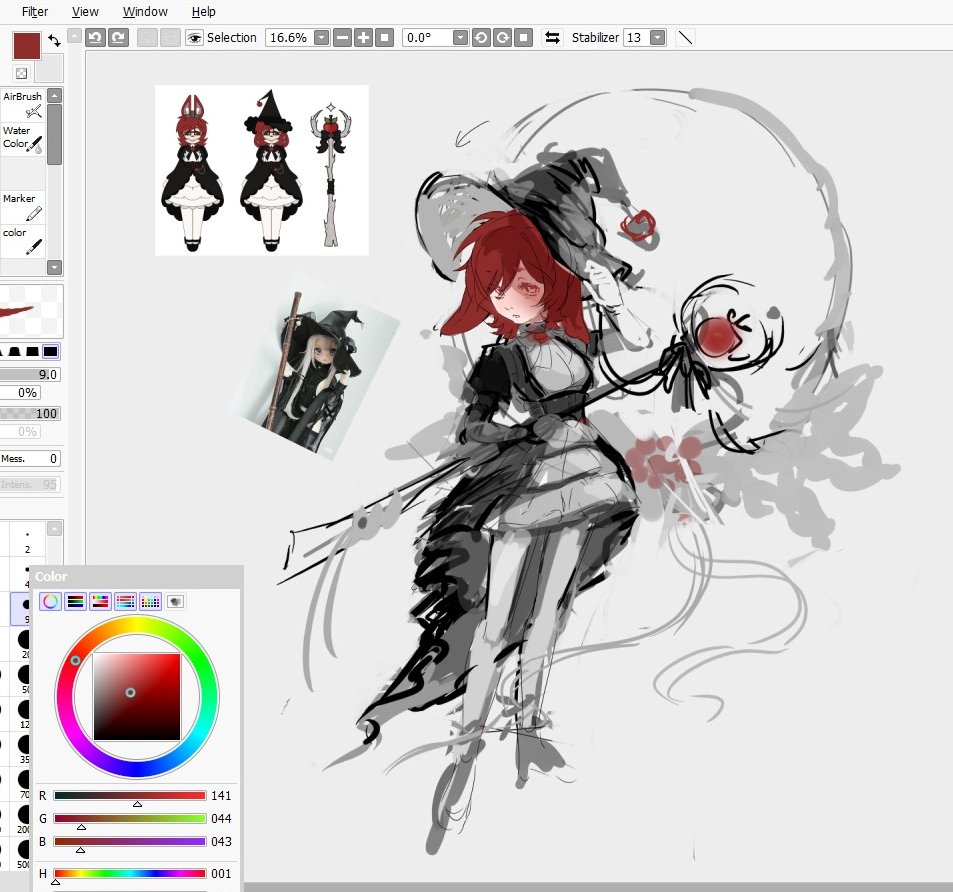Flip the canvas horizontally

click(x=552, y=38)
